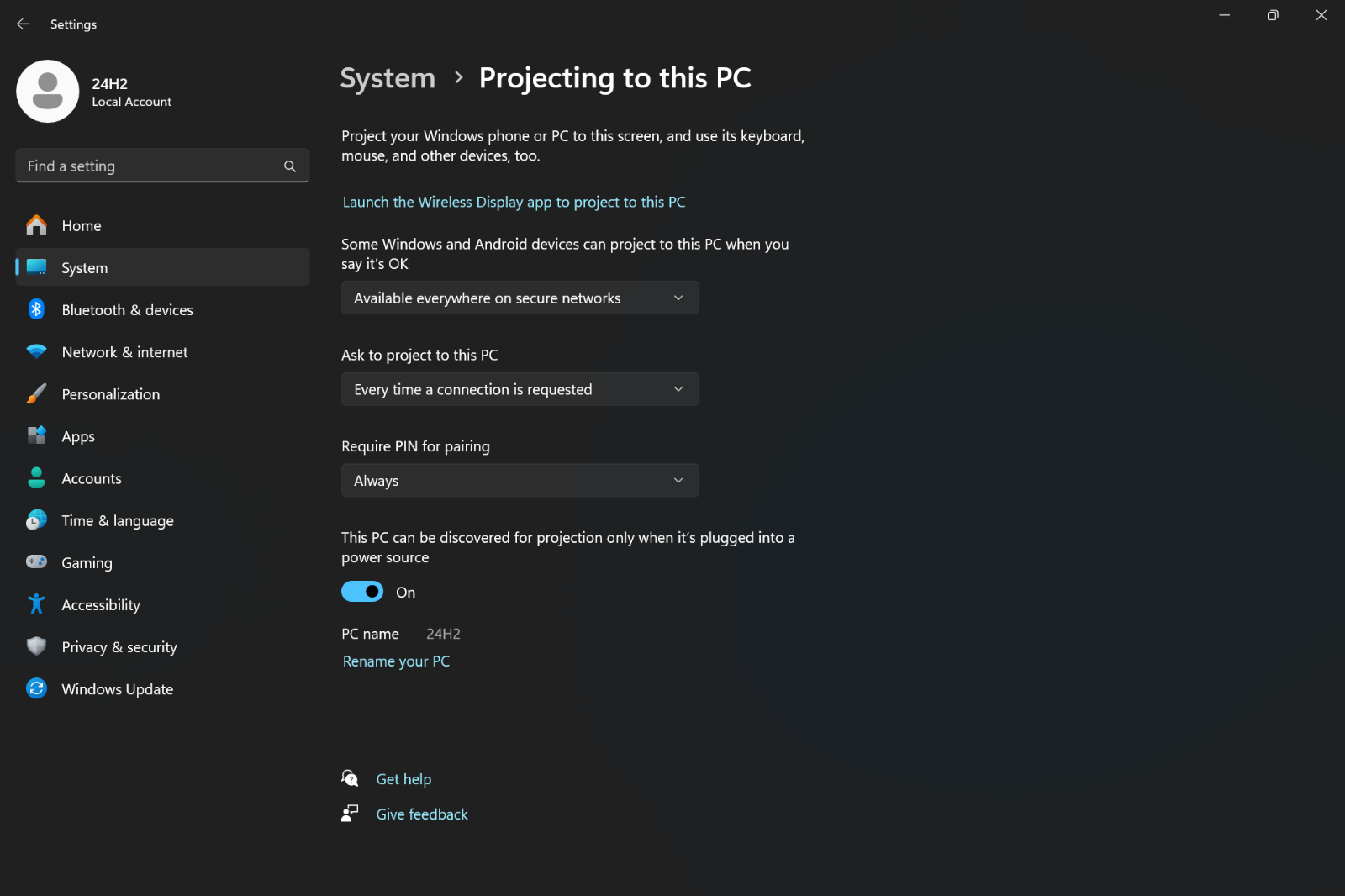This screenshot has width=1345, height=896.
Task: Open Bluetooth & devices via its icon
Action: coord(36,309)
